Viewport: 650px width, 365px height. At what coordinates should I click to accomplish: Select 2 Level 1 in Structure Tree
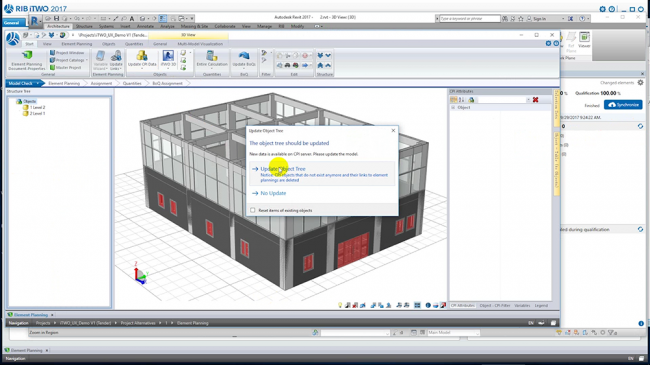click(37, 113)
